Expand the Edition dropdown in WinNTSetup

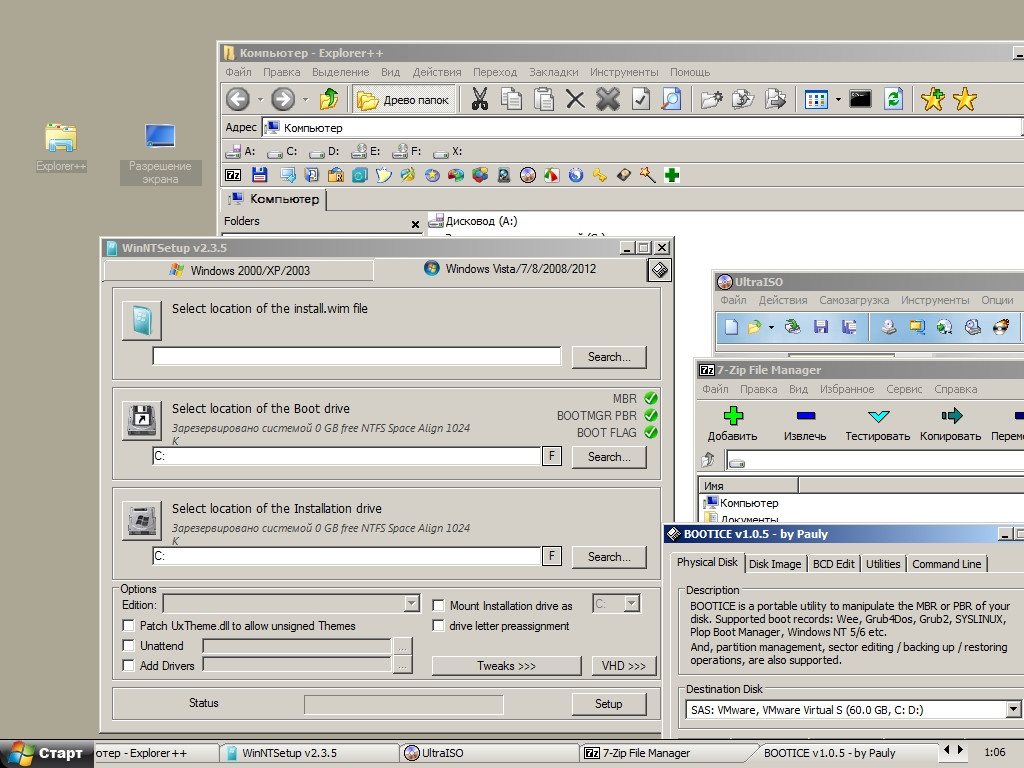[x=411, y=604]
